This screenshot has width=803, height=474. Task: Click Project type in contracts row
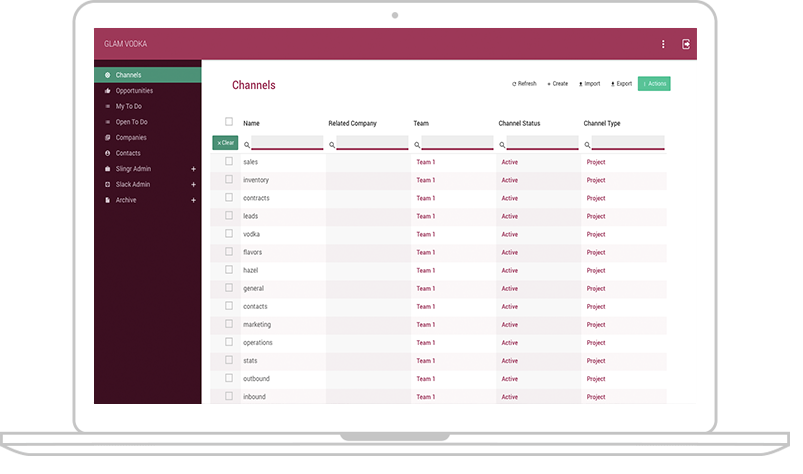coord(596,198)
